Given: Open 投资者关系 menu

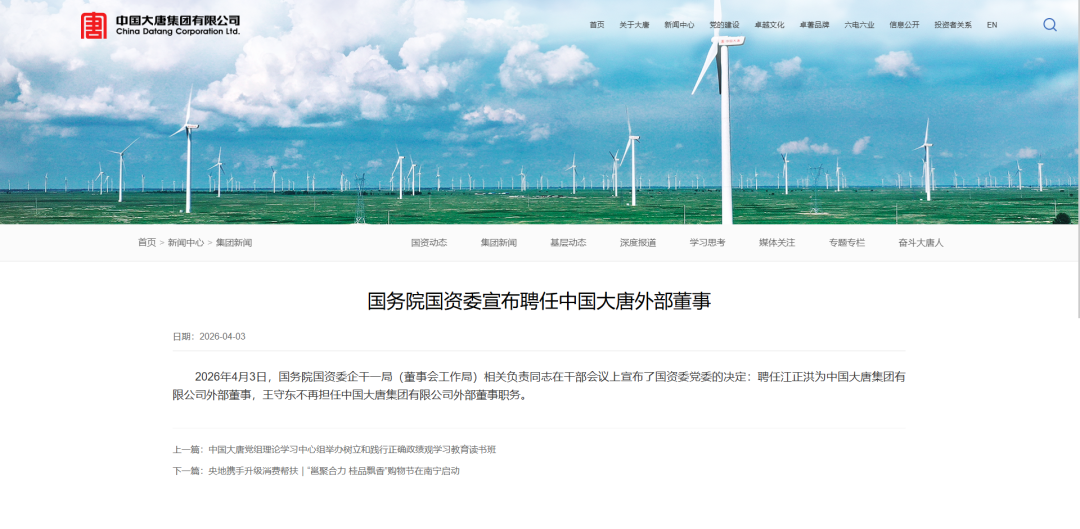Looking at the screenshot, I should tap(953, 25).
